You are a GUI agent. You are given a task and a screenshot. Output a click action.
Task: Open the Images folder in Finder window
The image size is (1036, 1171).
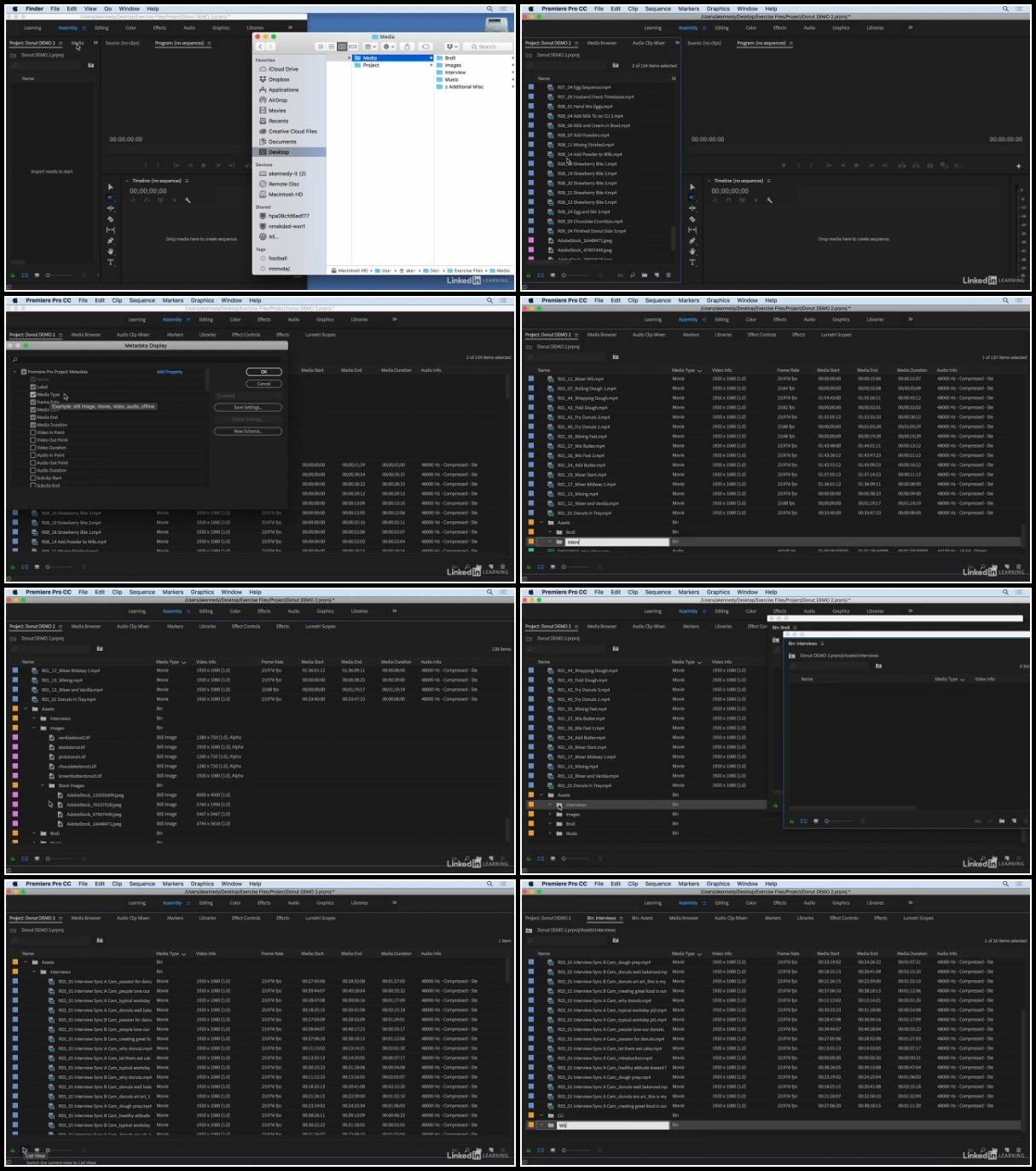pyautogui.click(x=448, y=65)
